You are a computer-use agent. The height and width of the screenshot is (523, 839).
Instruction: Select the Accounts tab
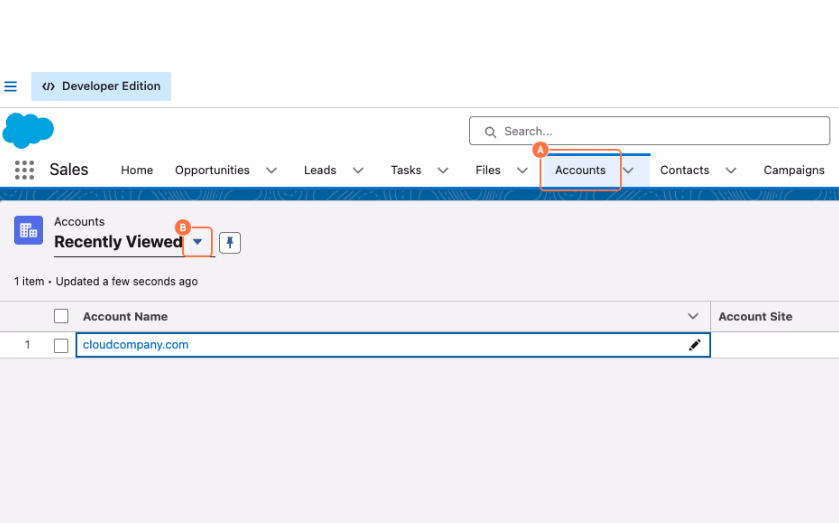580,170
